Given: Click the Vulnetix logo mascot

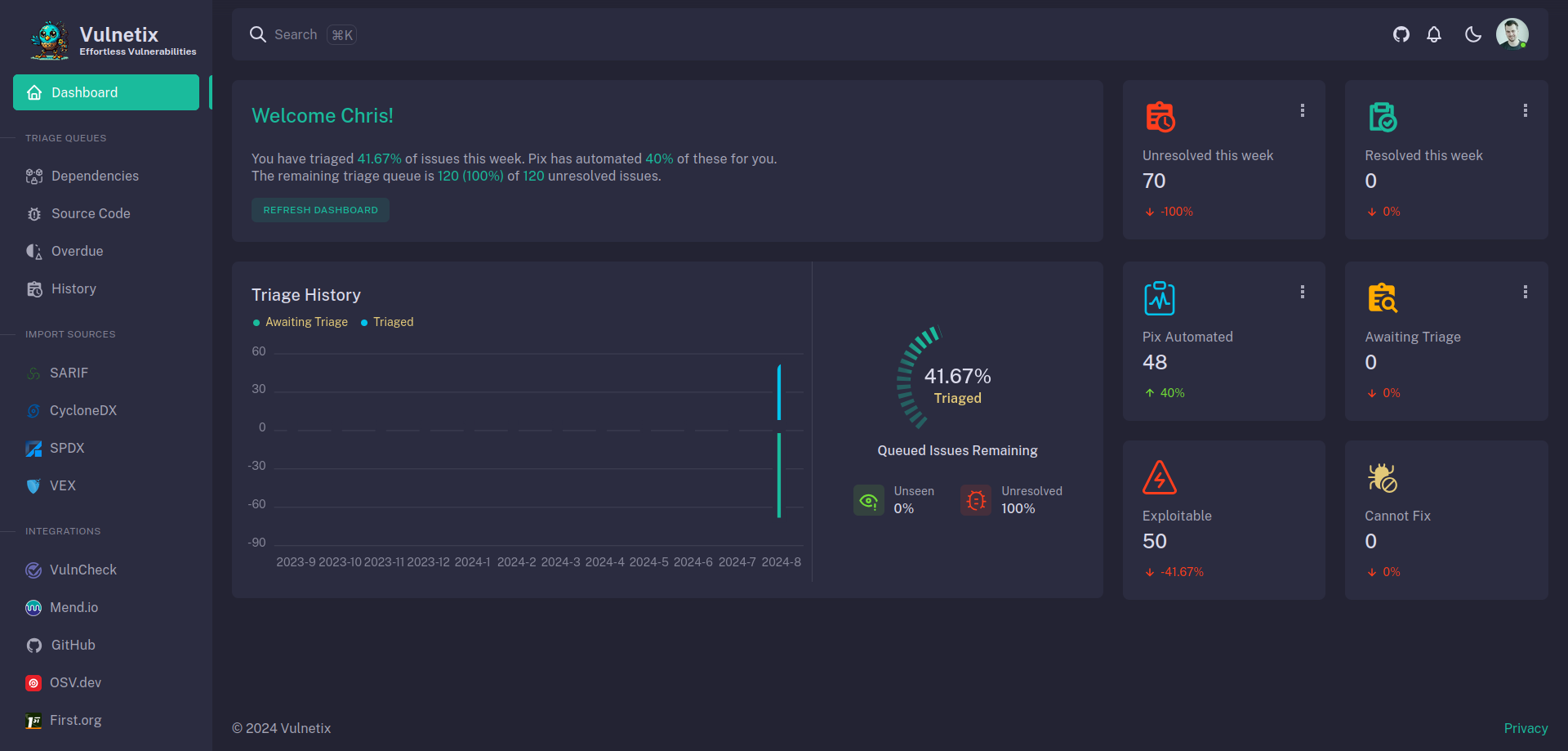Looking at the screenshot, I should 50,40.
